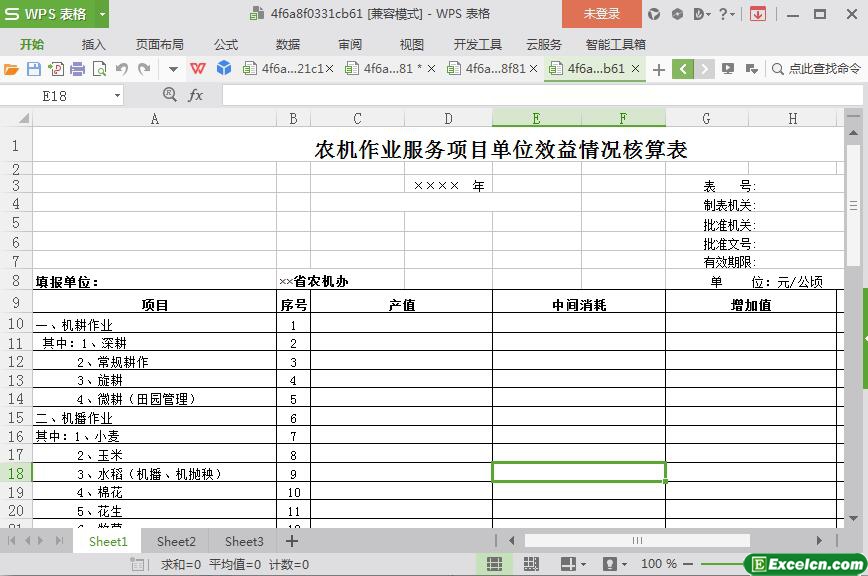The width and height of the screenshot is (868, 576).
Task: Open print preview icon
Action: 100,69
